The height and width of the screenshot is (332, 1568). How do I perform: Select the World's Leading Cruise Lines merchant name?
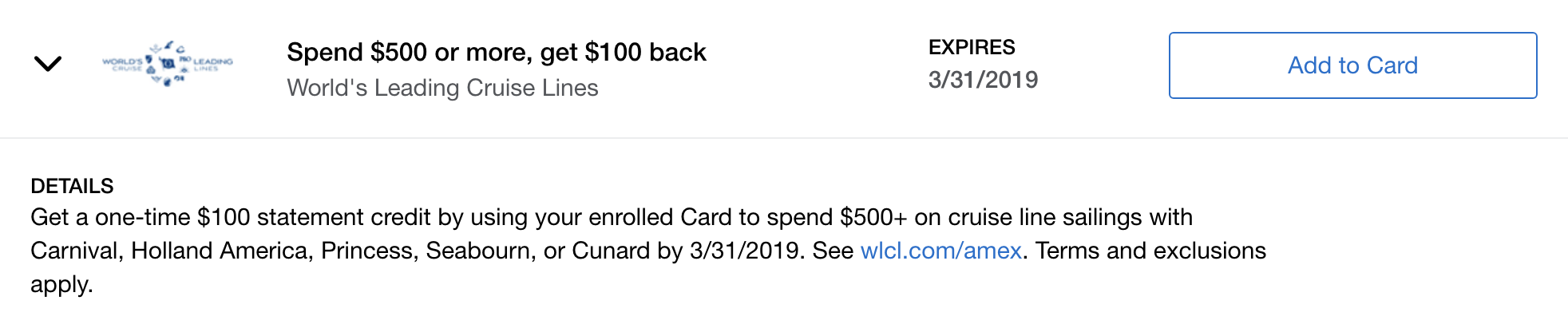[442, 88]
